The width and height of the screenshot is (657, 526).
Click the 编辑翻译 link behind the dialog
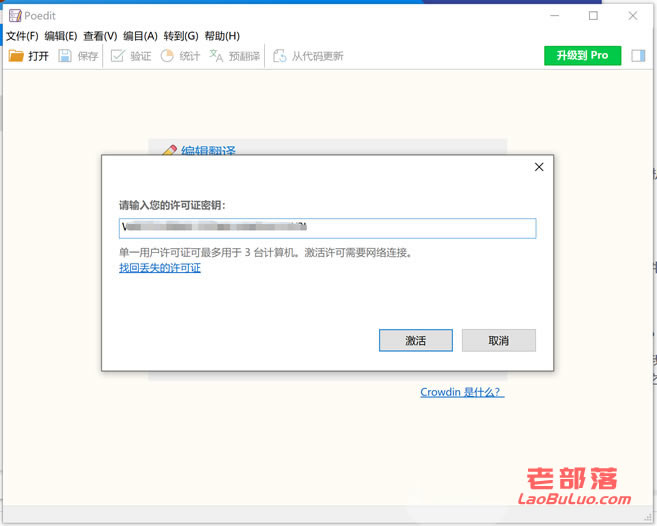[x=208, y=150]
